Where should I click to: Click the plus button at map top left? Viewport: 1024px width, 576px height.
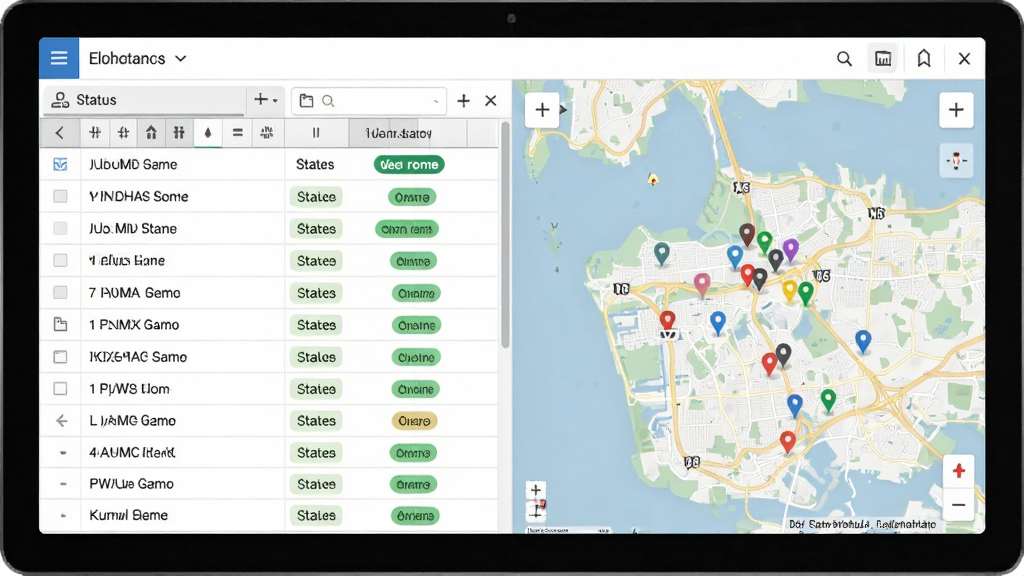click(x=542, y=110)
